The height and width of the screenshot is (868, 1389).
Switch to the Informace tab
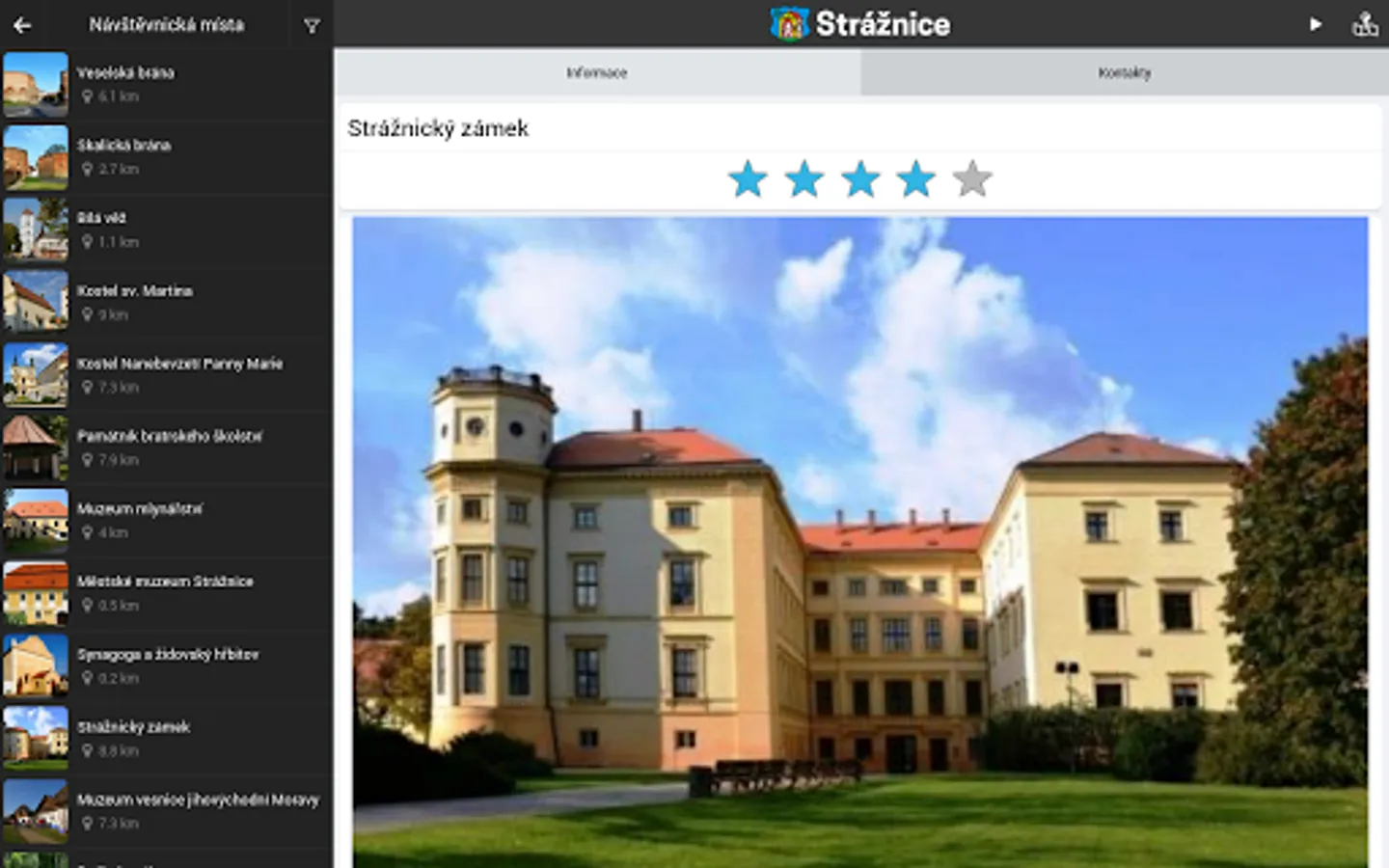(x=597, y=72)
